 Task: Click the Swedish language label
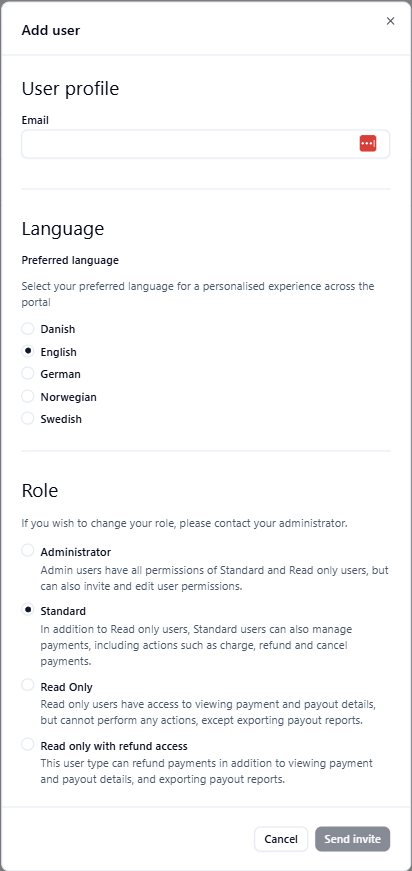point(61,419)
